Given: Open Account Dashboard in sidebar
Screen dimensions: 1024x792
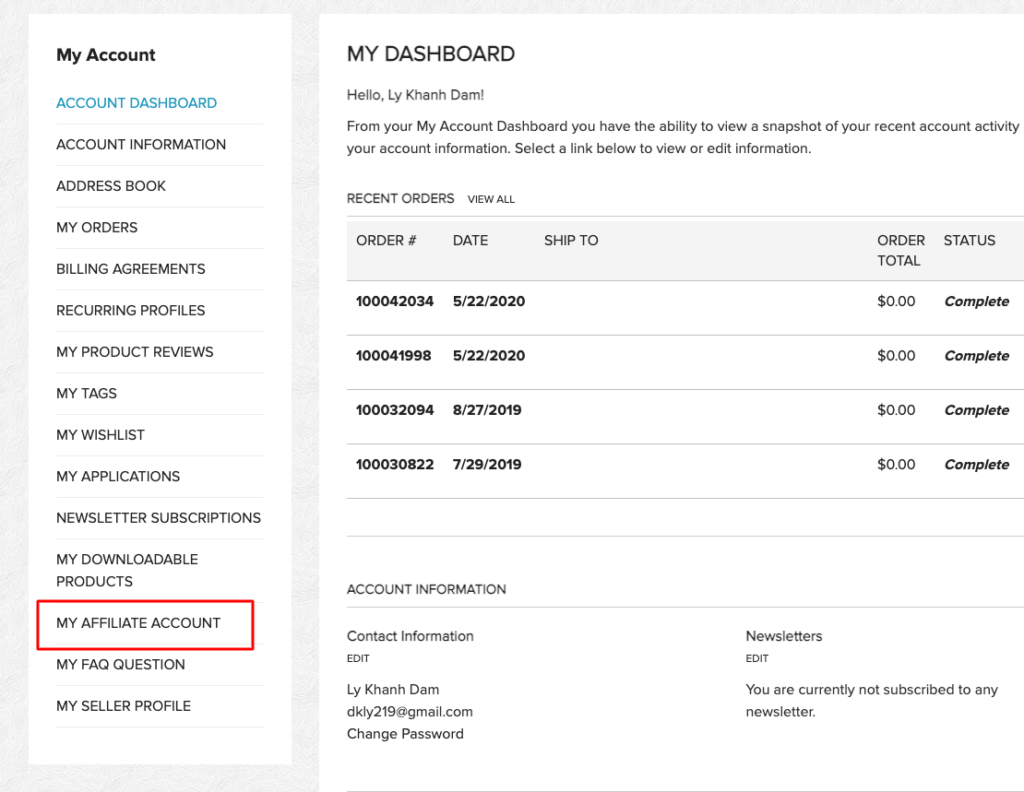Looking at the screenshot, I should (136, 103).
